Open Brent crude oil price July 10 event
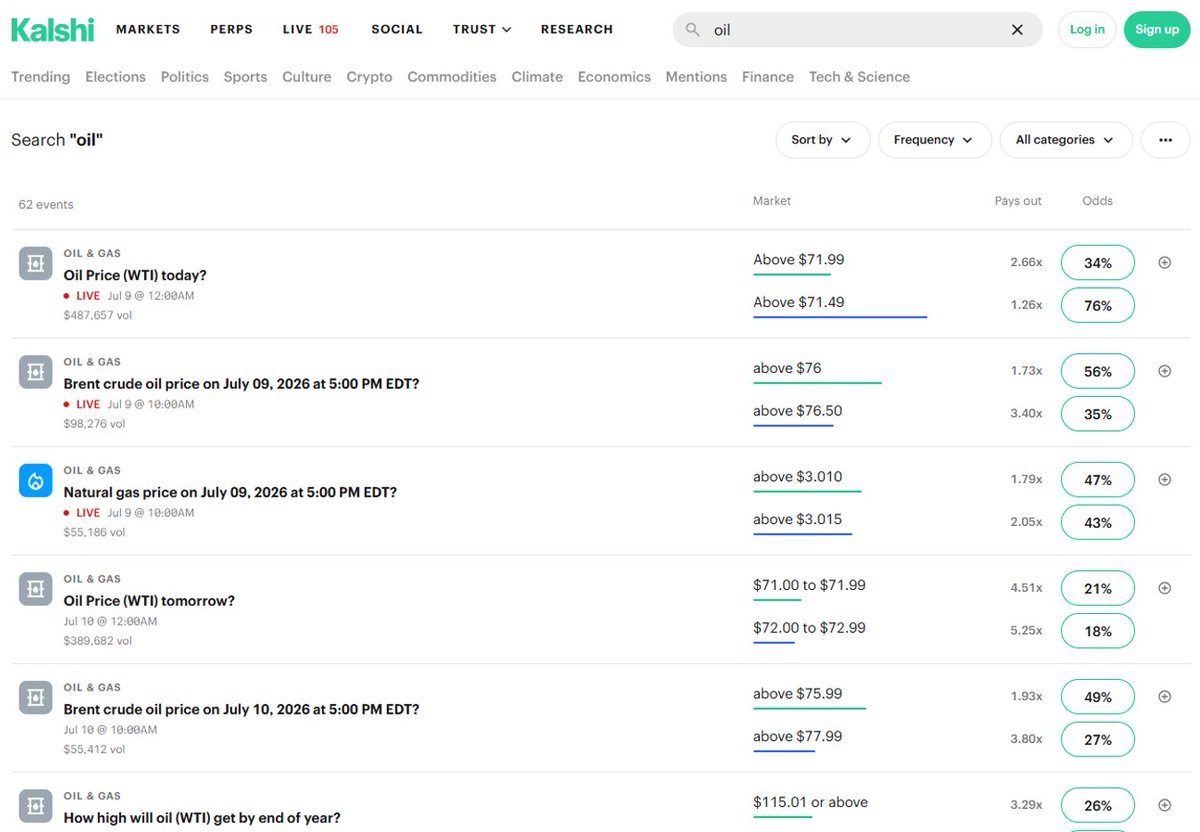Screen dimensions: 1200x832 tap(241, 709)
